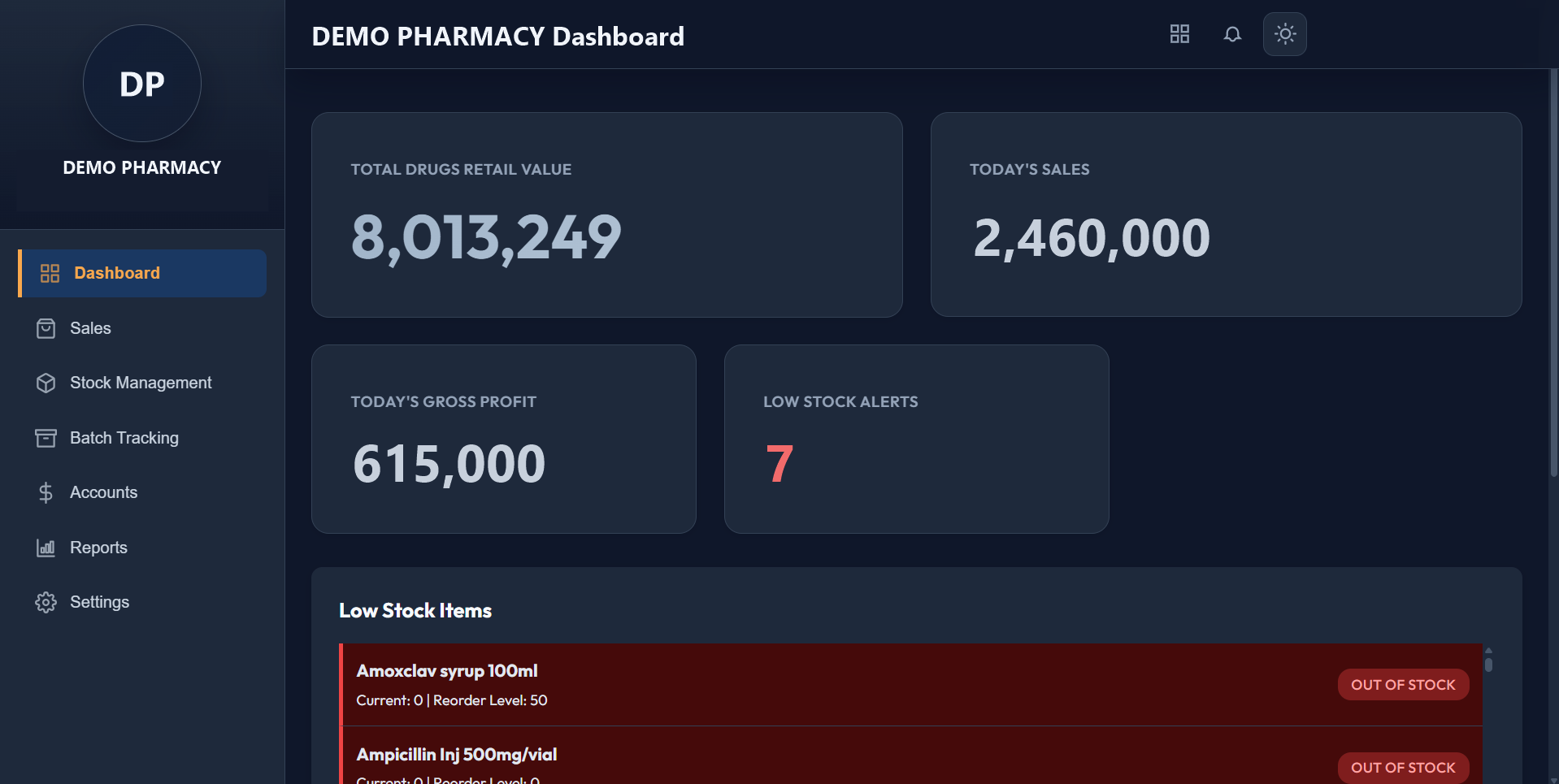
Task: Click the main page vertical scrollbar
Action: 1554,272
